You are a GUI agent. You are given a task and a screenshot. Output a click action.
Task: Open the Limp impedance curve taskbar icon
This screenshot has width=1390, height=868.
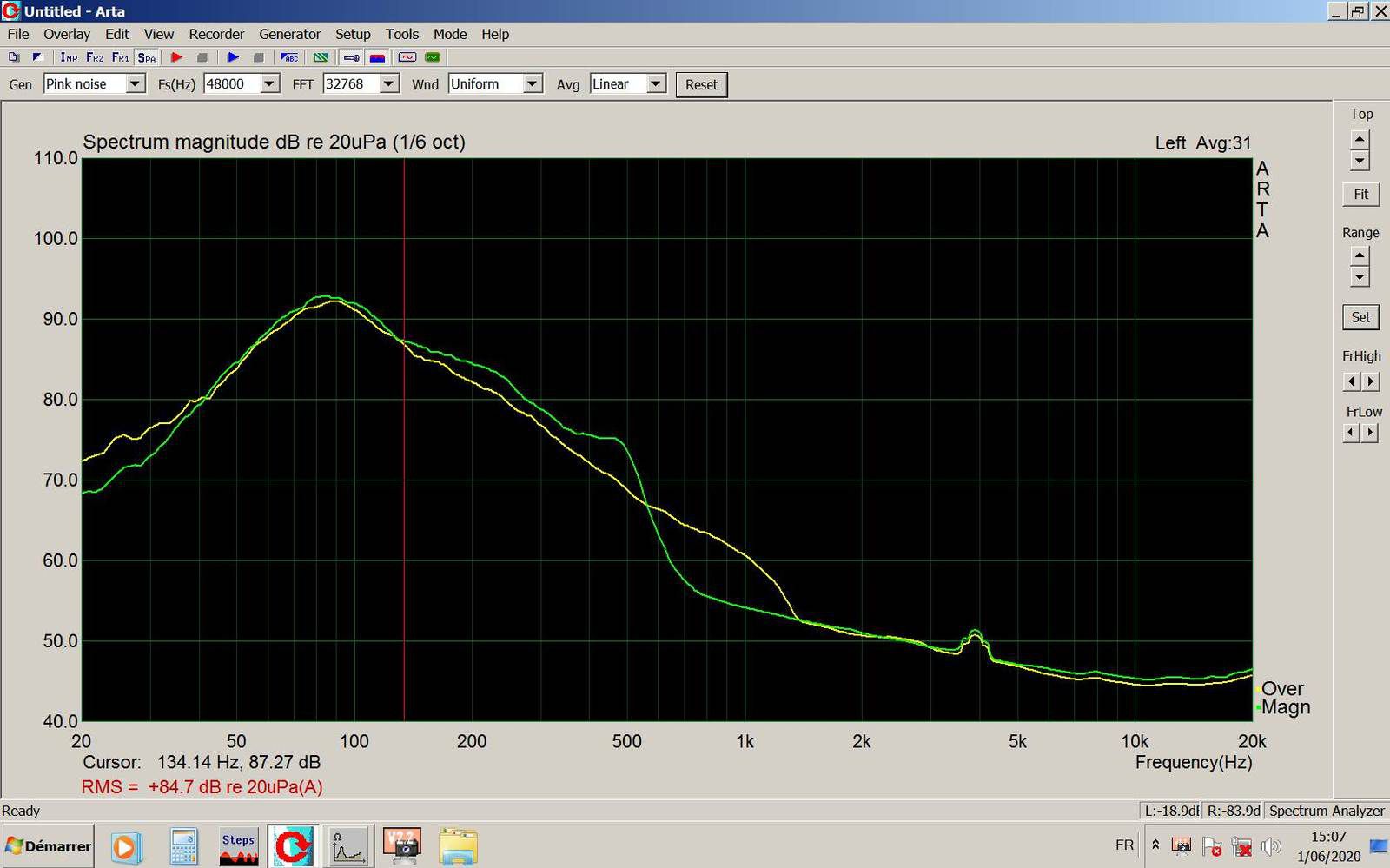pos(349,847)
